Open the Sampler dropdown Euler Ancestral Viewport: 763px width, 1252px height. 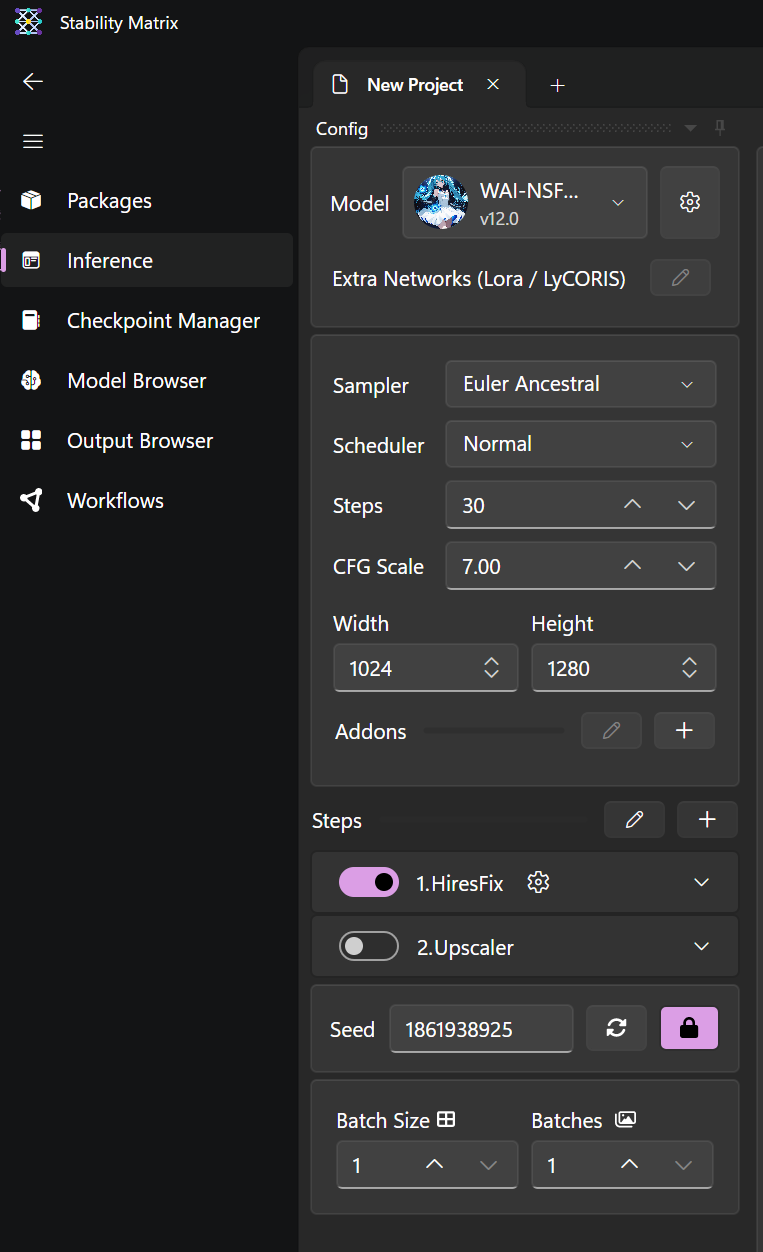(x=580, y=384)
